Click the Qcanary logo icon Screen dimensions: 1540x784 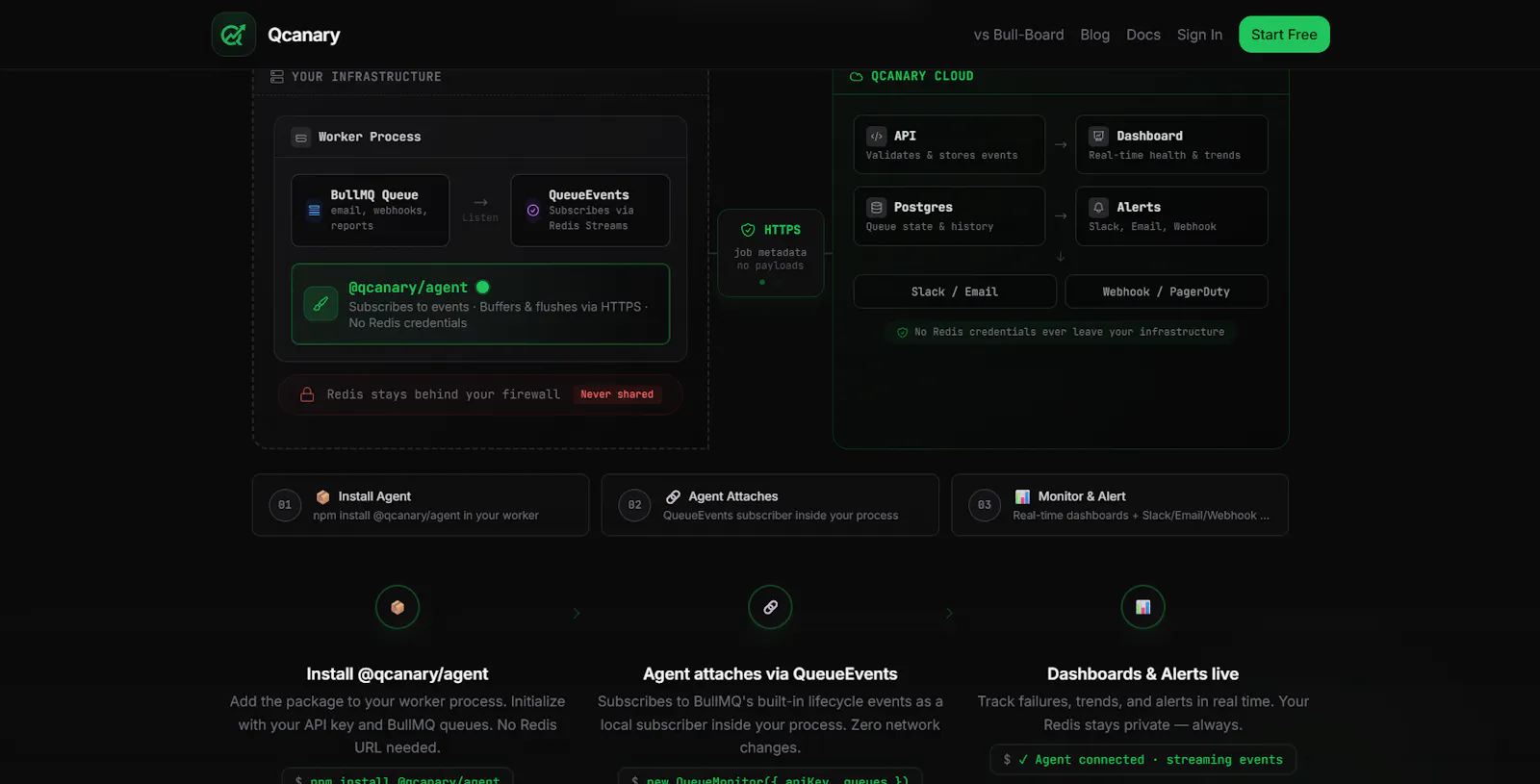coord(234,35)
